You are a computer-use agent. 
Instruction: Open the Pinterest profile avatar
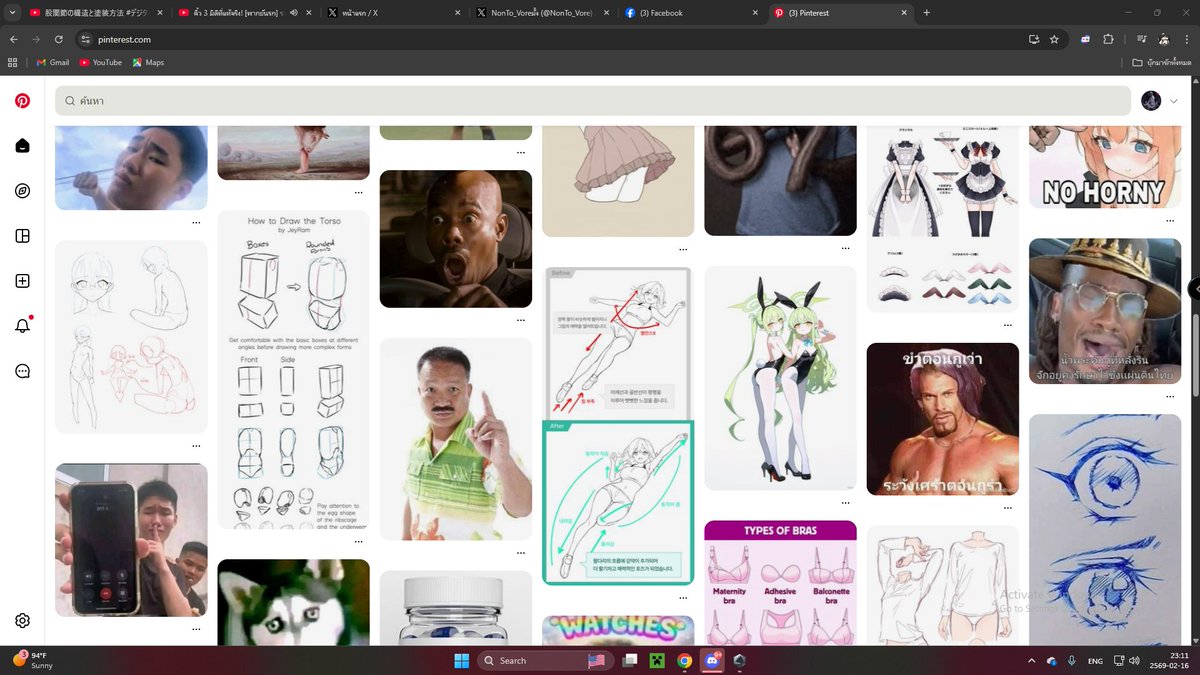pyautogui.click(x=1151, y=101)
